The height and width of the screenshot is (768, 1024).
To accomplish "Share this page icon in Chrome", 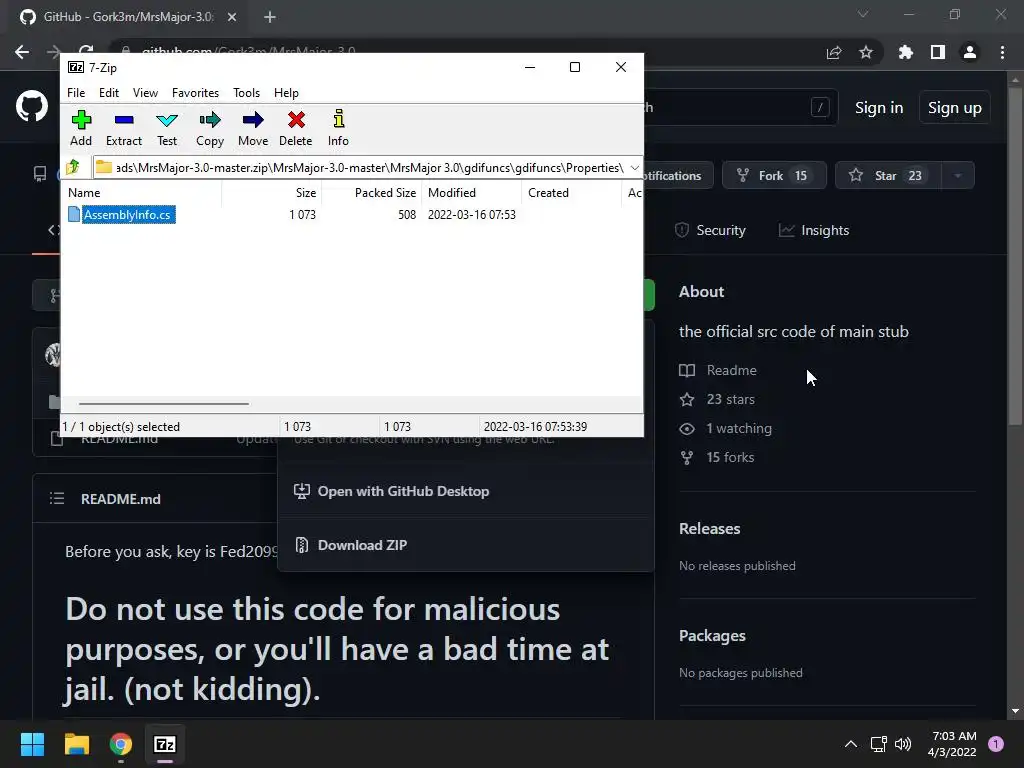I will pyautogui.click(x=834, y=52).
